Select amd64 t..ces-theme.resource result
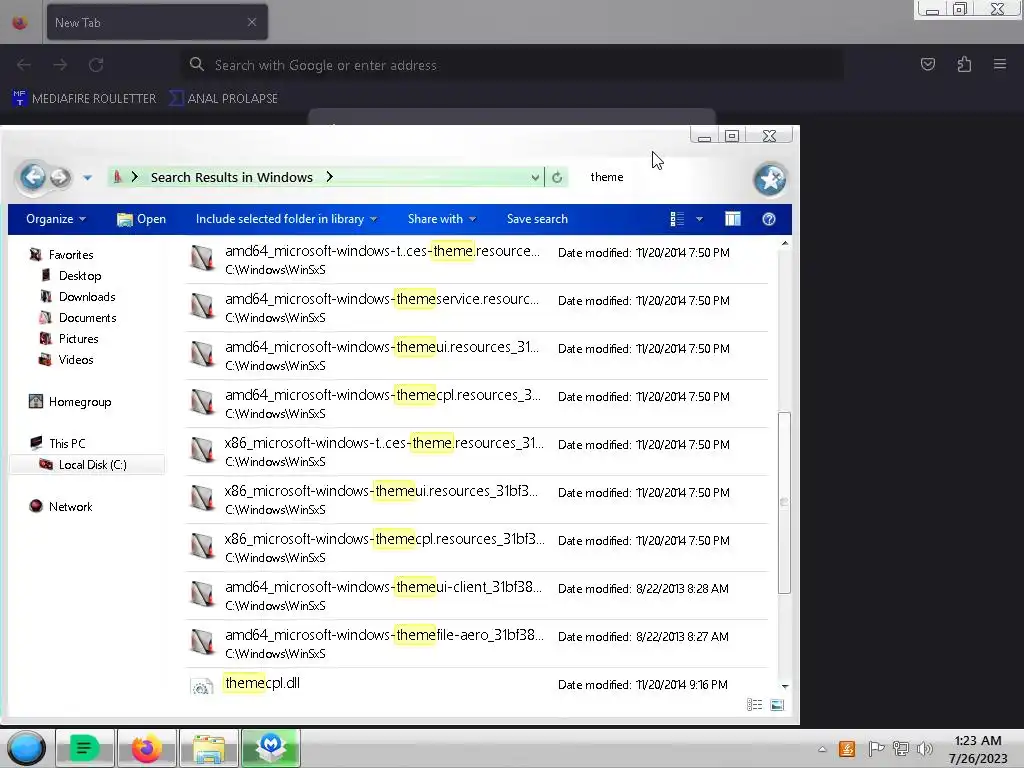Viewport: 1024px width, 768px height. (x=477, y=260)
